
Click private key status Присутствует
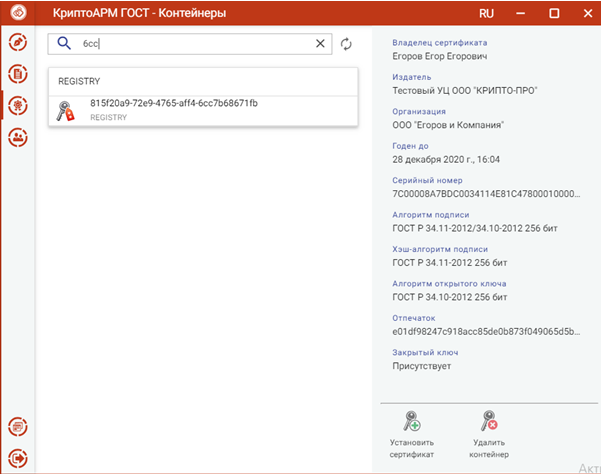[x=422, y=366]
